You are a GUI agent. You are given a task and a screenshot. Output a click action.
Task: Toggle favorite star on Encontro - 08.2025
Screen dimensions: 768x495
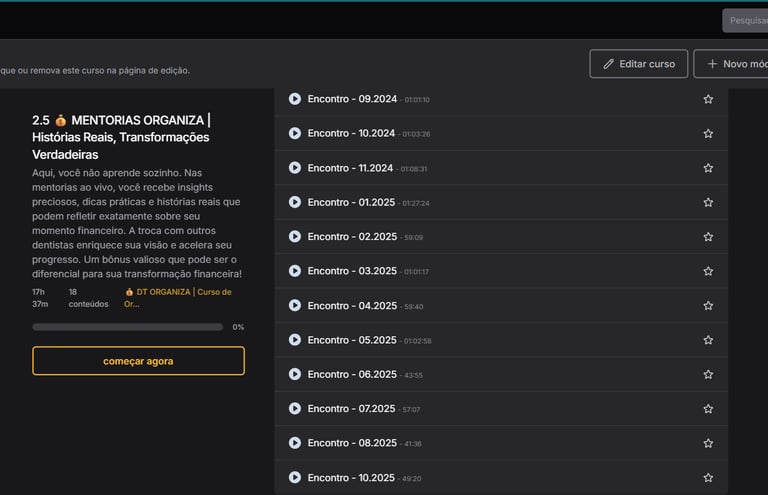point(708,443)
